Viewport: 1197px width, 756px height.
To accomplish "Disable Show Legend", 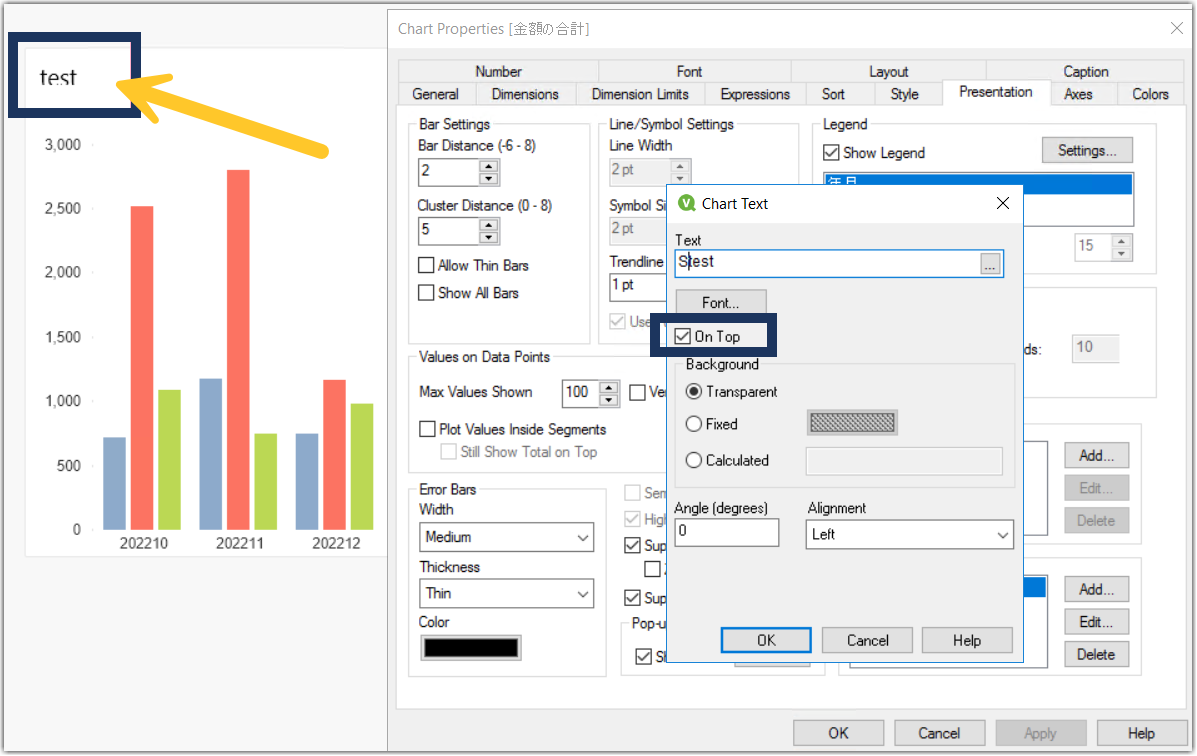I will (832, 152).
